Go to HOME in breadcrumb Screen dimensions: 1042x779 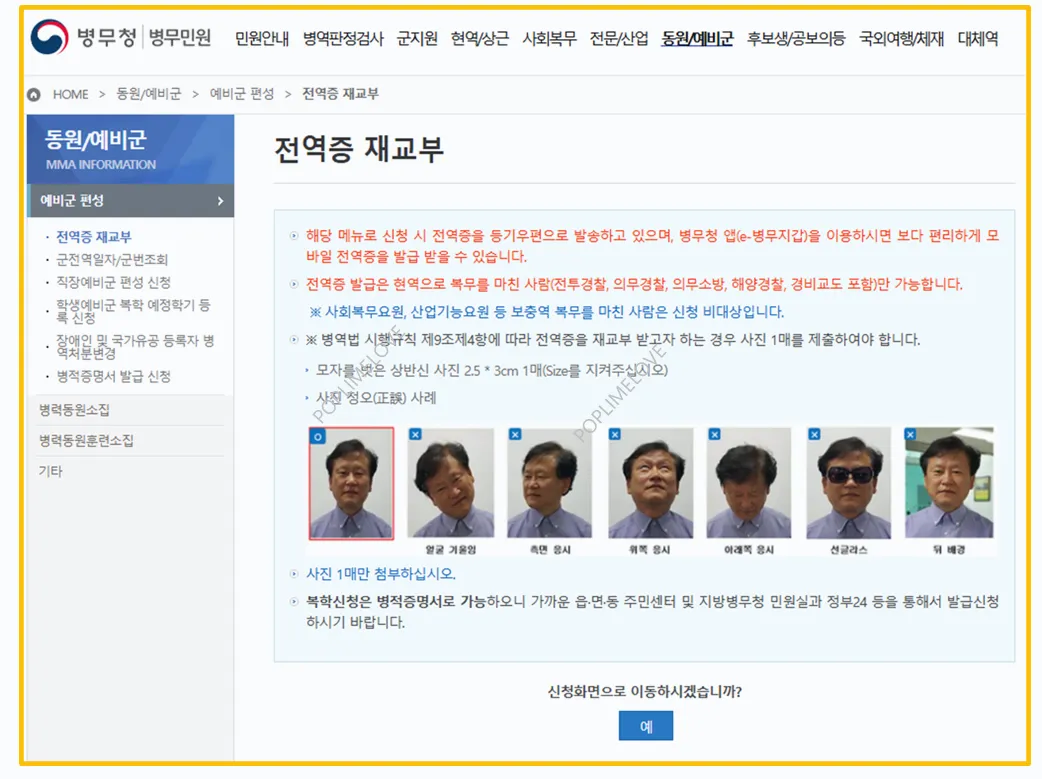click(x=70, y=94)
